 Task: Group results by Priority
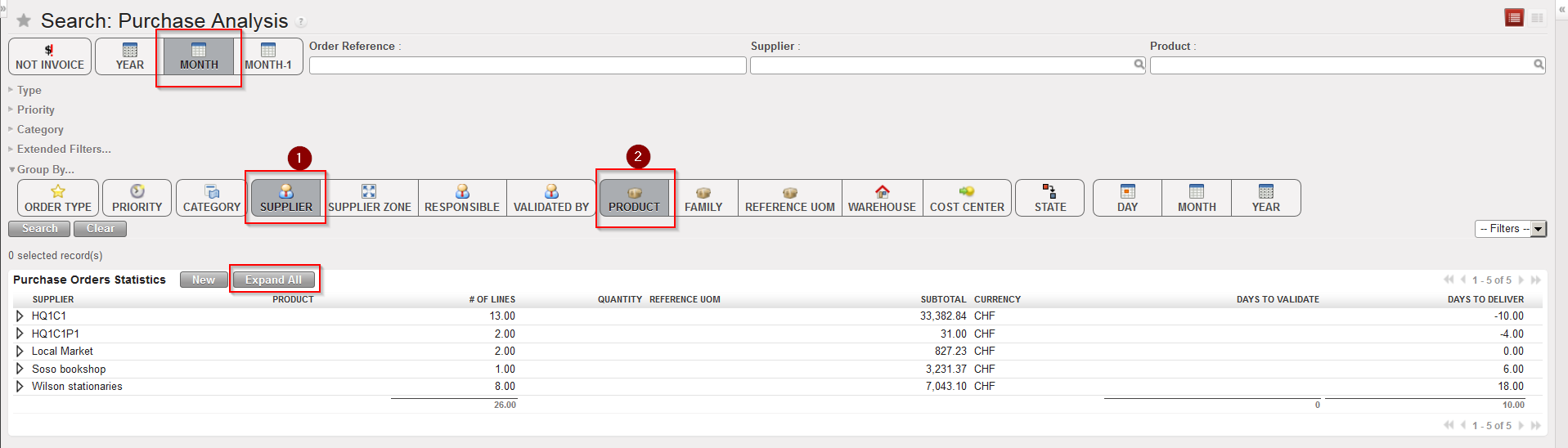[137, 199]
